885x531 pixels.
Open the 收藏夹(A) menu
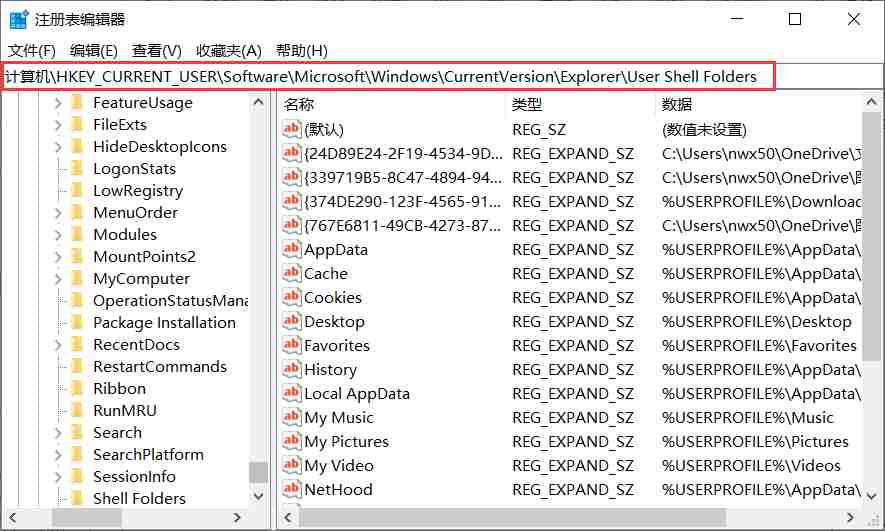tap(229, 51)
